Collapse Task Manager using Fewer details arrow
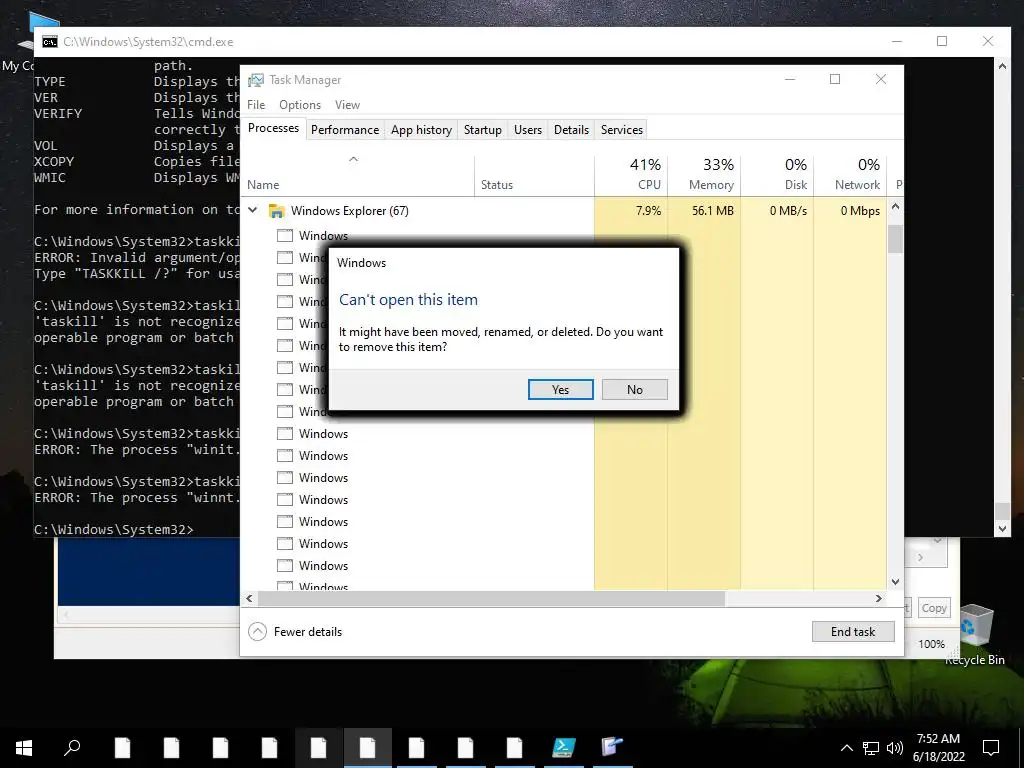Image resolution: width=1024 pixels, height=768 pixels. (257, 632)
